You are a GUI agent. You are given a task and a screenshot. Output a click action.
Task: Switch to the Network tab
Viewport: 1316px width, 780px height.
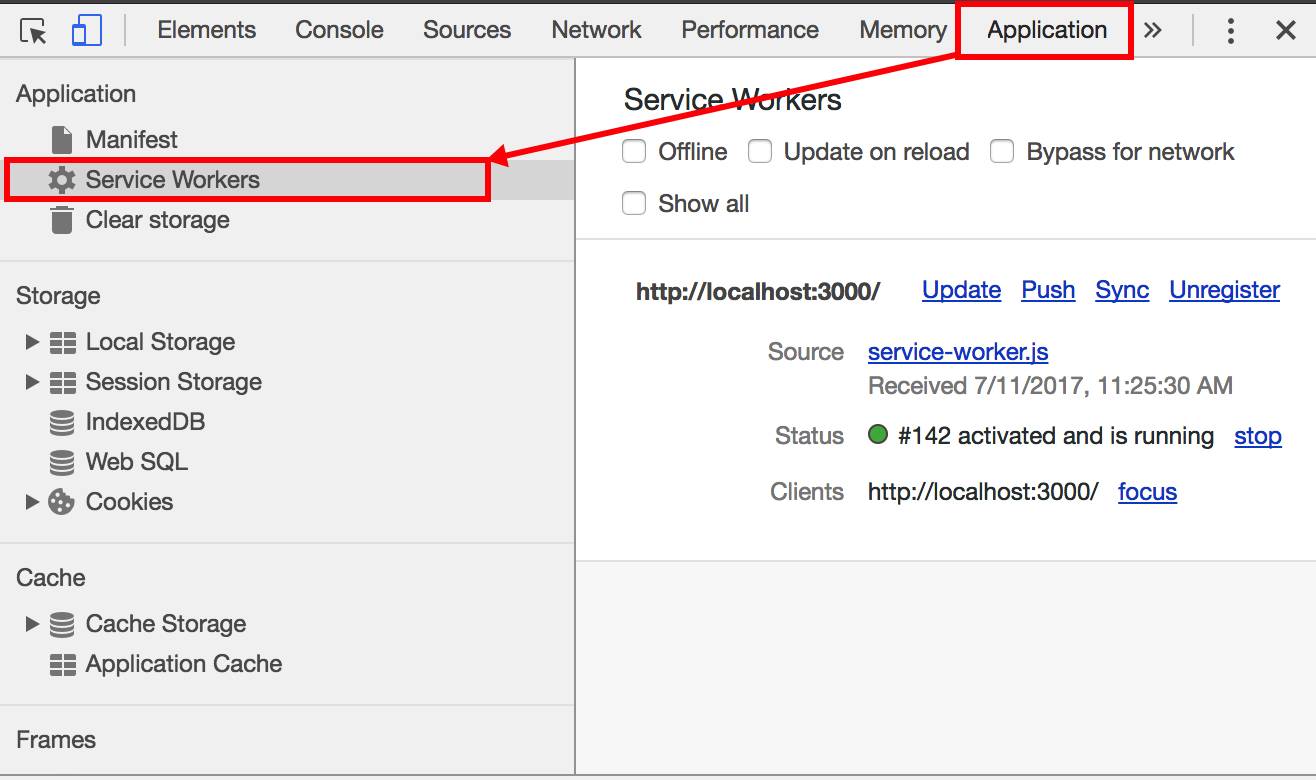(596, 30)
